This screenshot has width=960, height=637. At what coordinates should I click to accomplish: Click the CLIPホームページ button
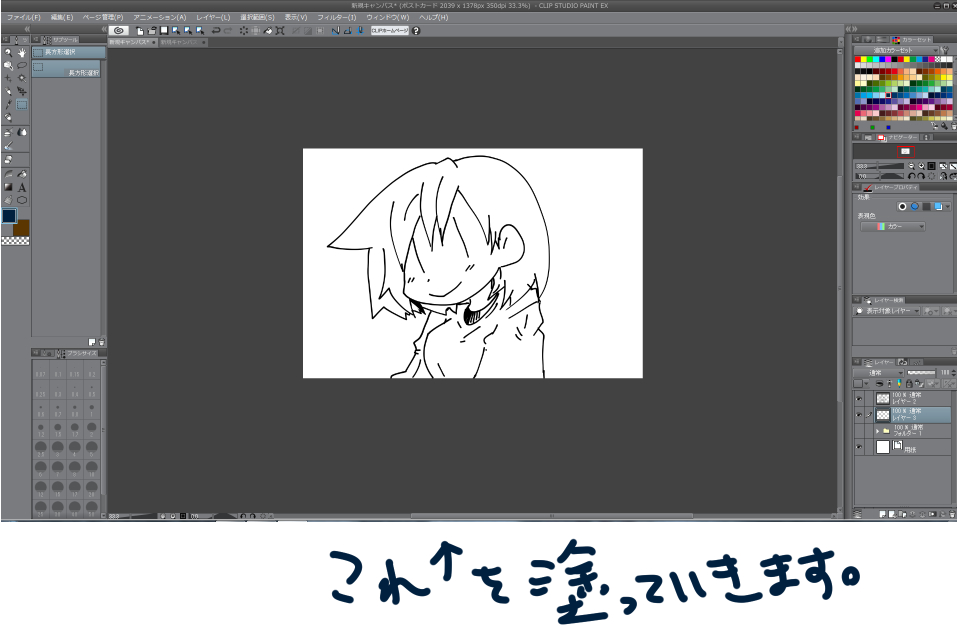pyautogui.click(x=389, y=31)
